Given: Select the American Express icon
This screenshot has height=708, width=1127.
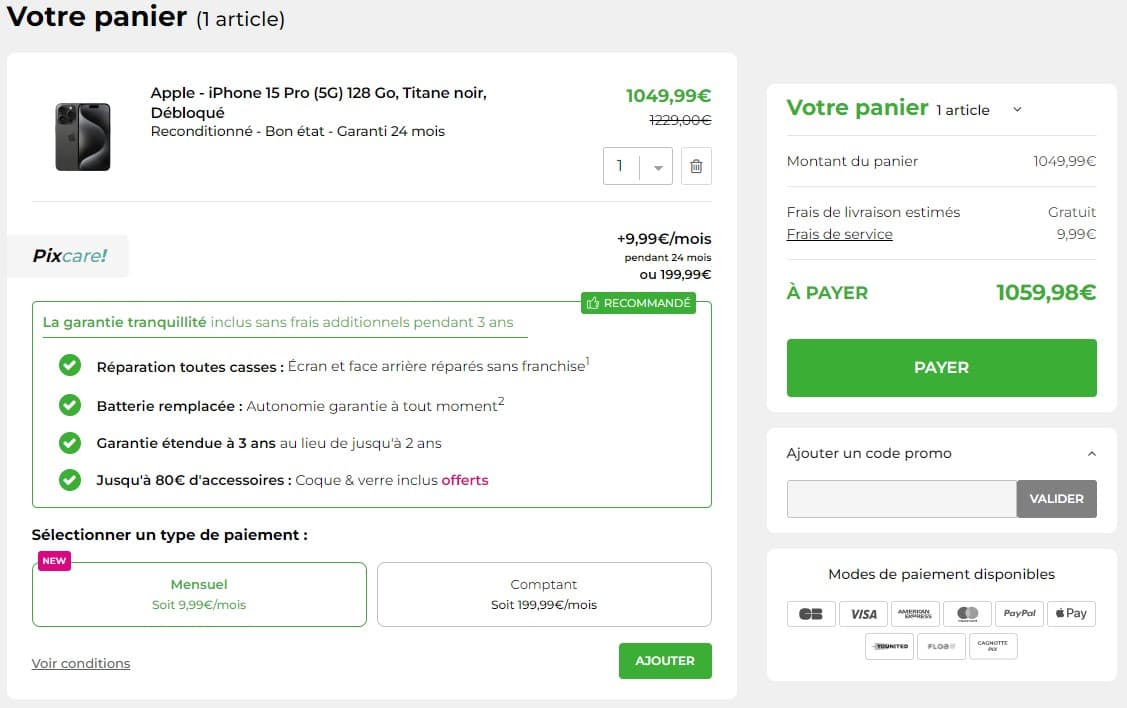Looking at the screenshot, I should (915, 613).
